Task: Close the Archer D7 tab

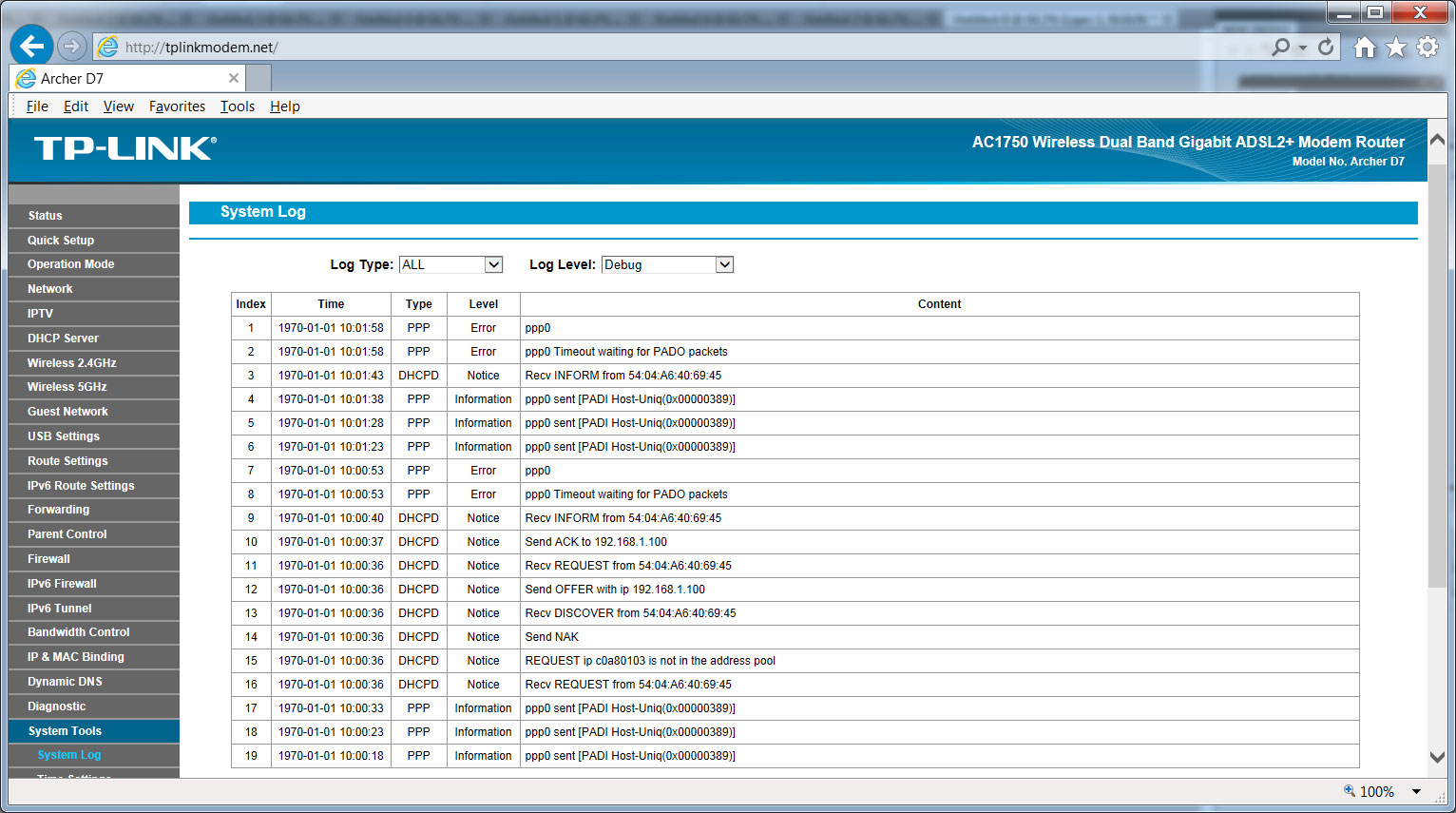Action: tap(234, 78)
